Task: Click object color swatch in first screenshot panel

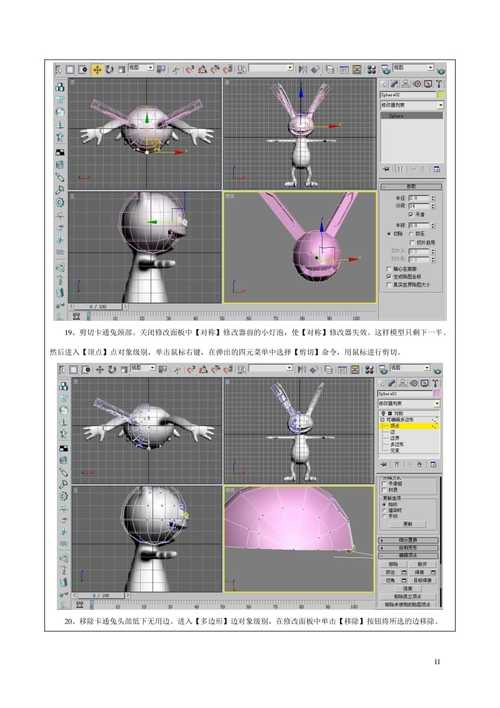Action: (440, 95)
